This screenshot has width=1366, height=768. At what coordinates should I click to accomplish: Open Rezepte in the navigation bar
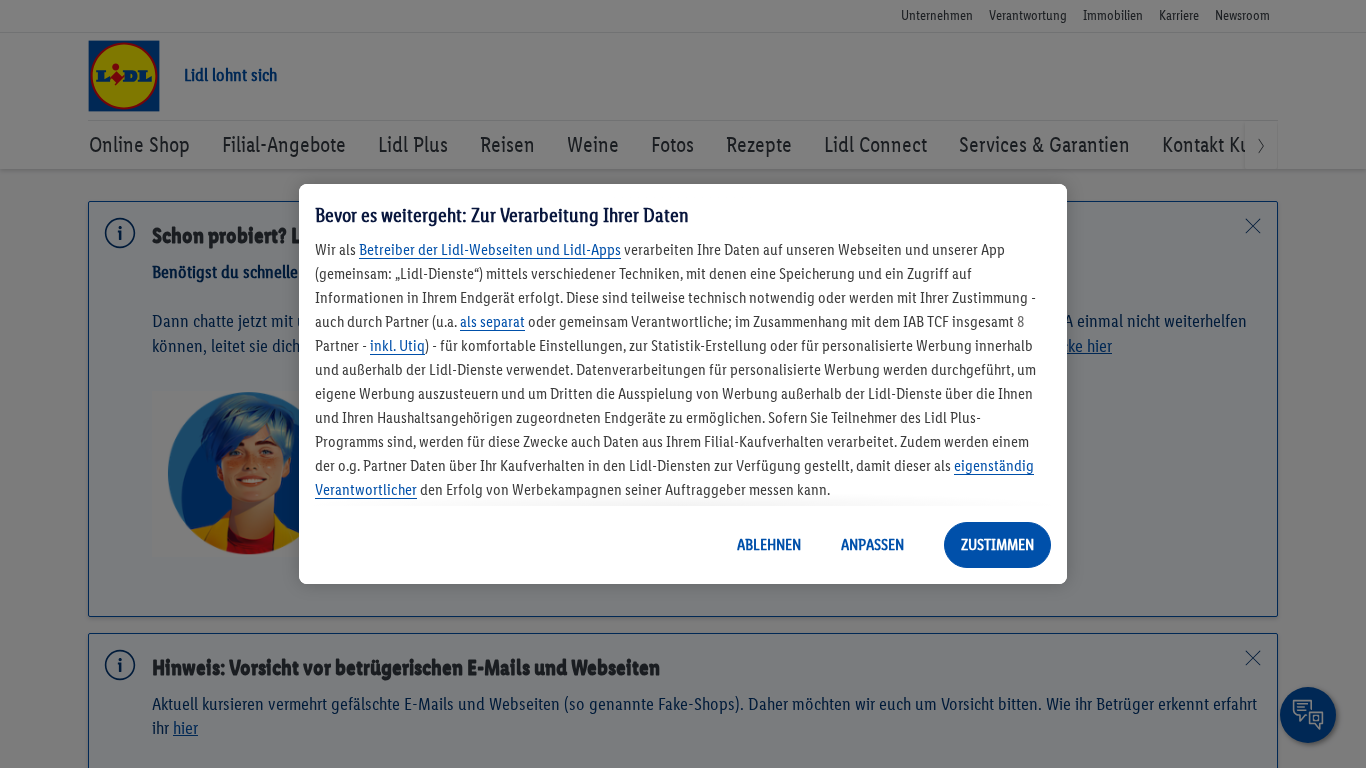(759, 146)
